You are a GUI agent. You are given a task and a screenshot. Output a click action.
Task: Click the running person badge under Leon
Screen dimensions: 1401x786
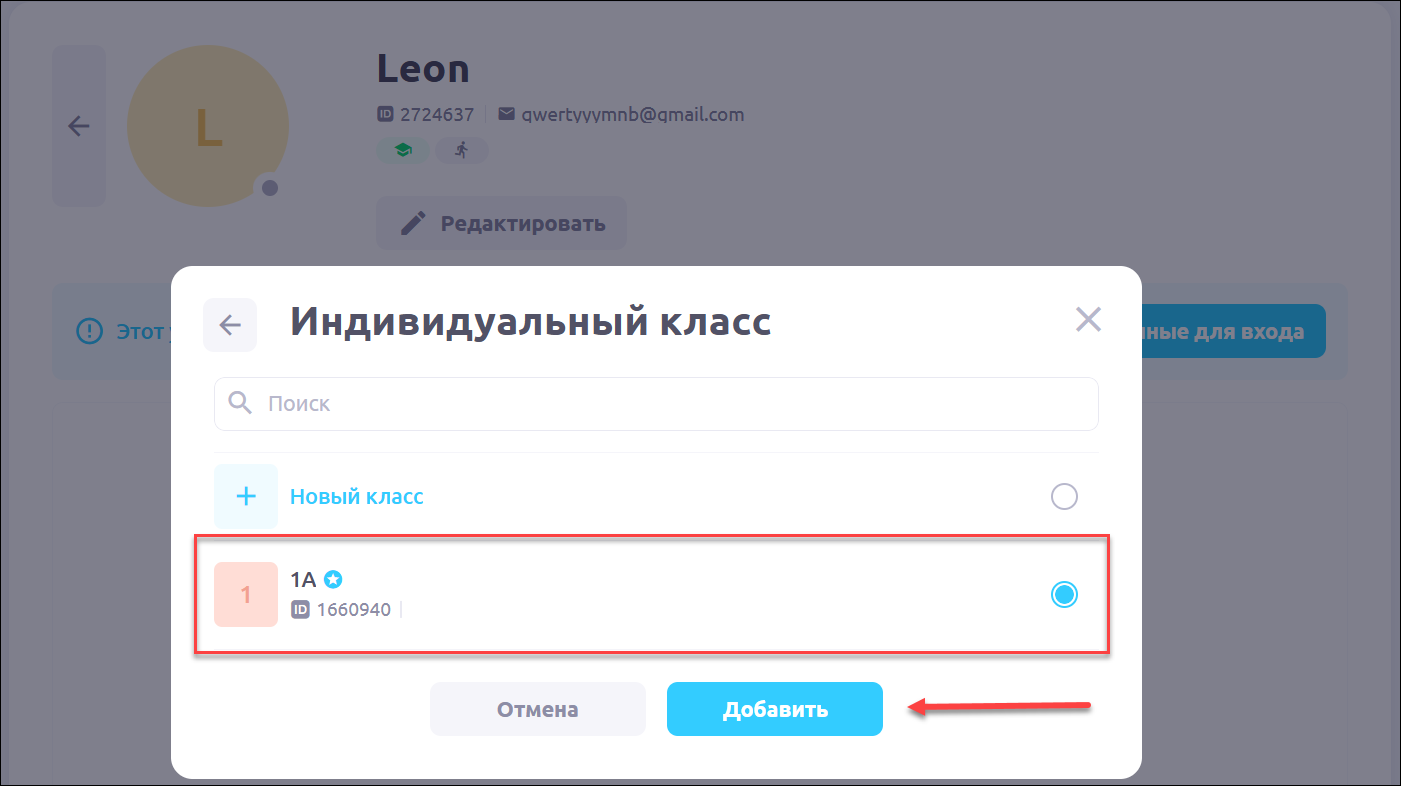461,150
